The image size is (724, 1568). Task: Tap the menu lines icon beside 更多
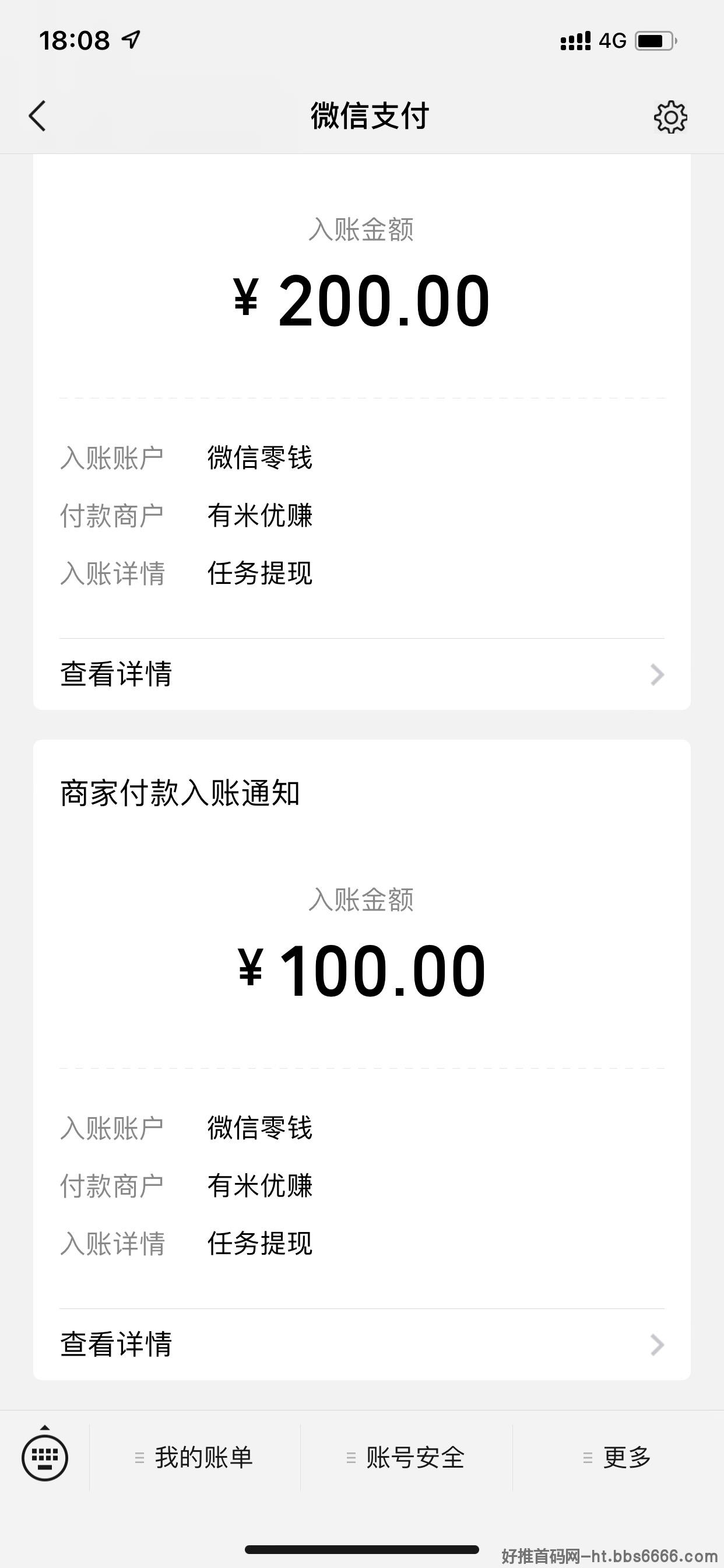tap(587, 1458)
